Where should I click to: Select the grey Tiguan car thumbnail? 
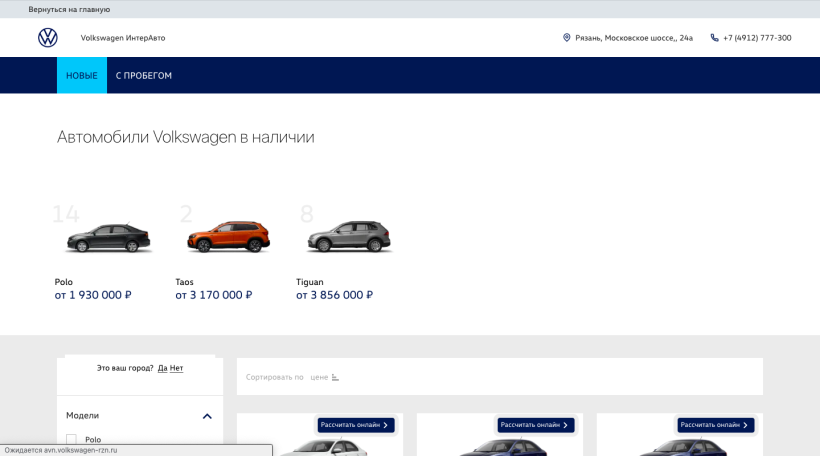click(349, 236)
